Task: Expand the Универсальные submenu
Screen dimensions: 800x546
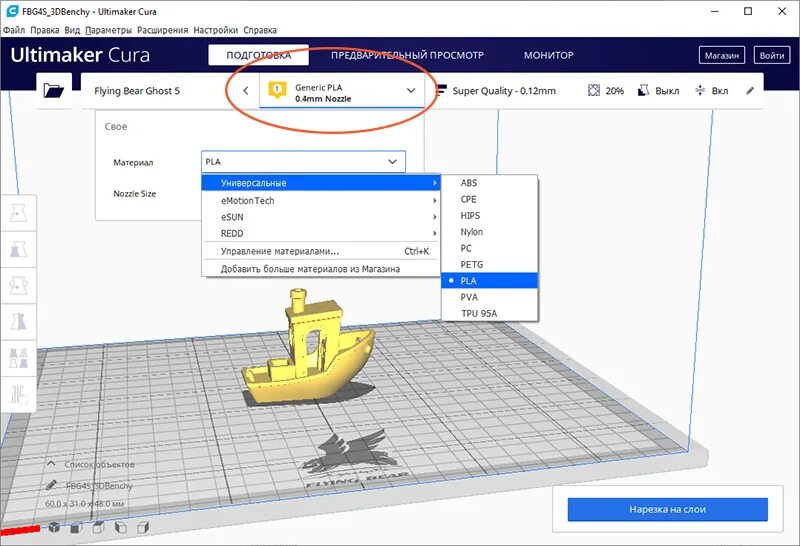Action: coord(320,183)
